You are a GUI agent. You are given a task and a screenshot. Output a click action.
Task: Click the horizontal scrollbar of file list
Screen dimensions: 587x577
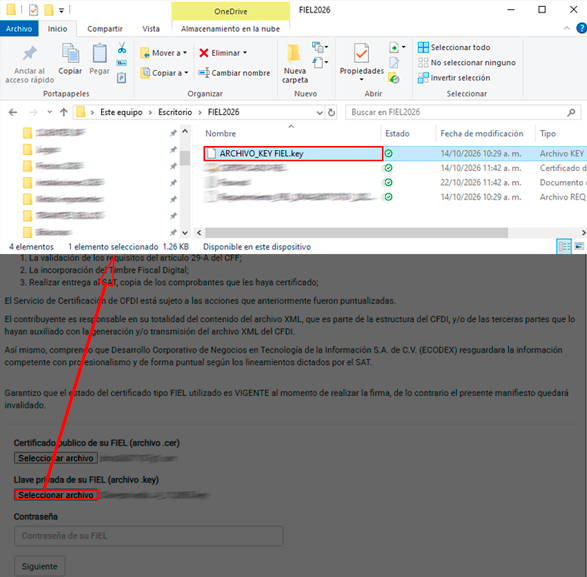point(356,233)
